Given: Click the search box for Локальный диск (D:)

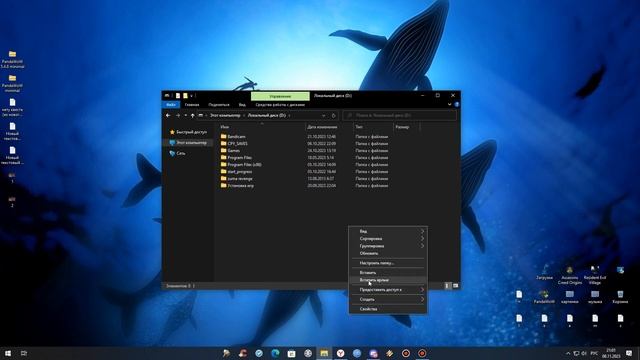Looking at the screenshot, I should [399, 116].
